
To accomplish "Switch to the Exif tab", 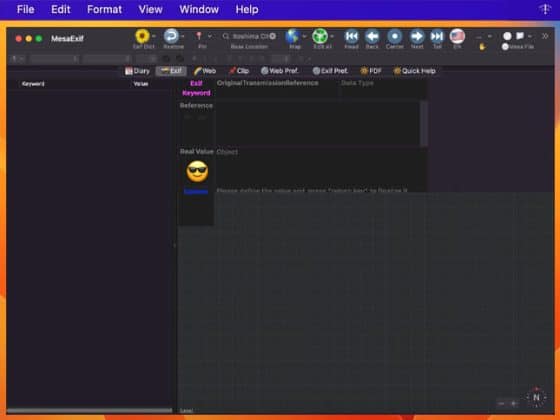I will 171,71.
